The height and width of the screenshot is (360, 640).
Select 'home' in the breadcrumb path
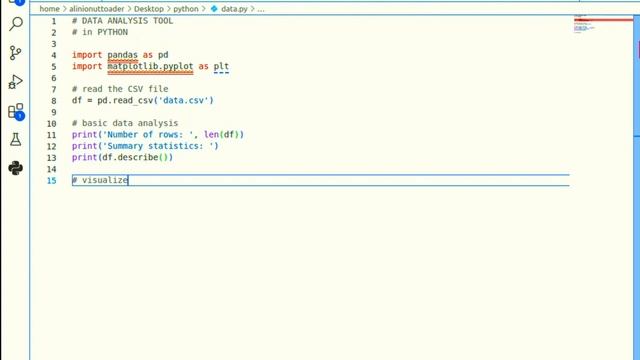49,9
